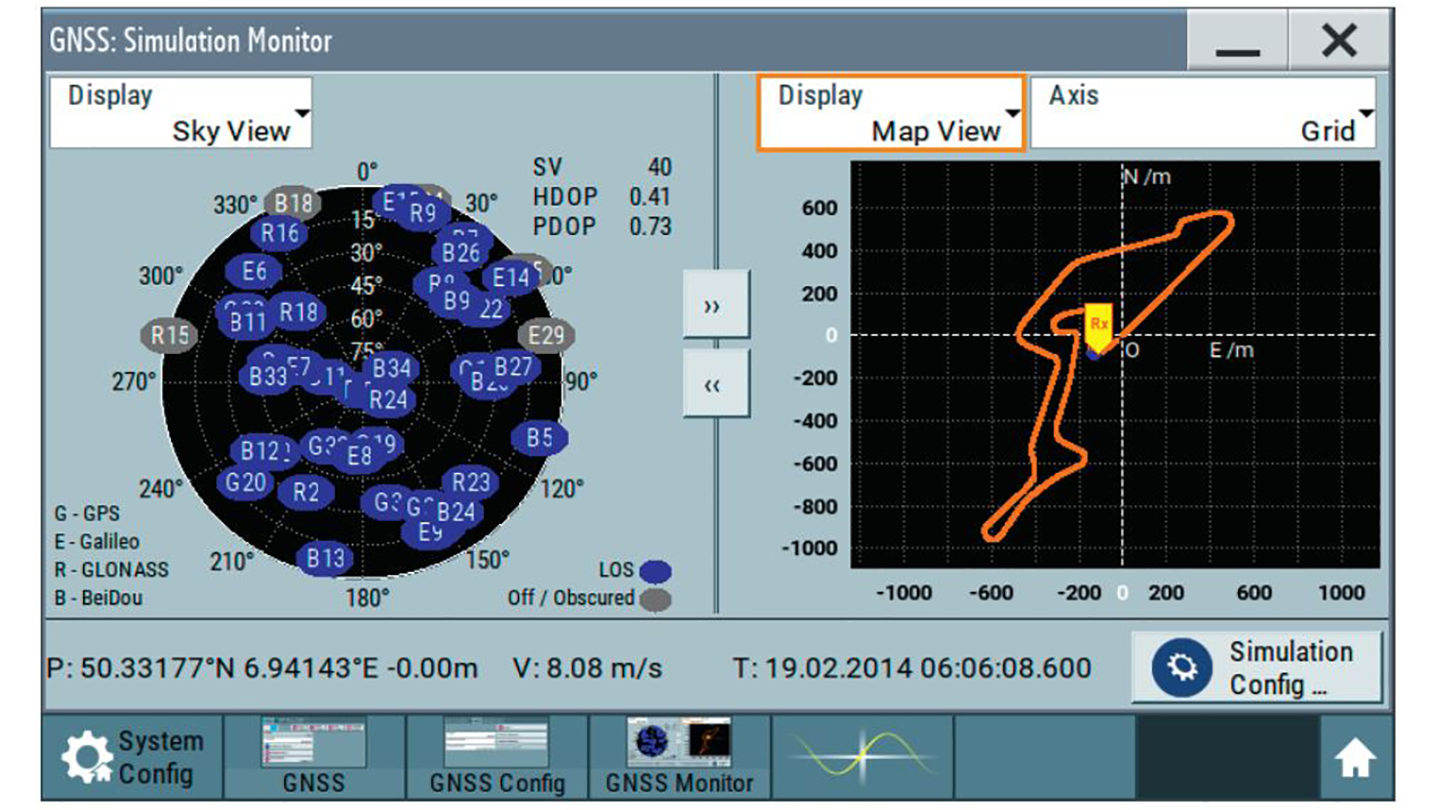Minimize the Simulation Monitor window
Screen dimensions: 1440x810
coord(1237,41)
